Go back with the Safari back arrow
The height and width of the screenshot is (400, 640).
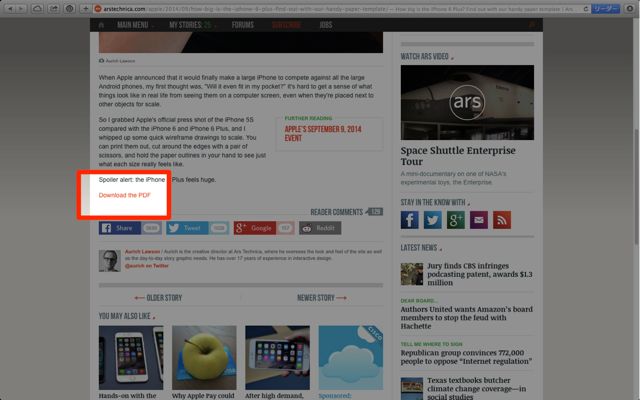click(11, 9)
